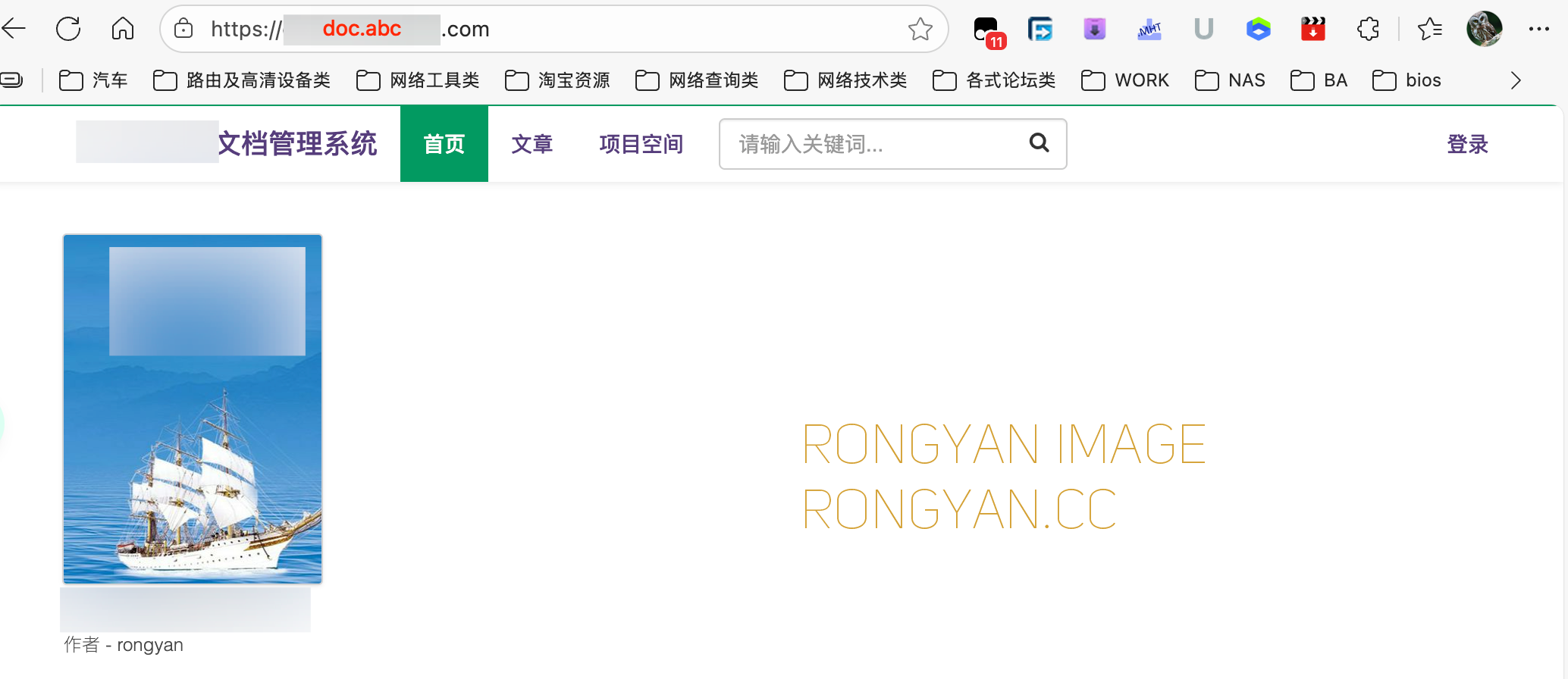Open the Favorites list icon
The image size is (1568, 679).
(1429, 29)
